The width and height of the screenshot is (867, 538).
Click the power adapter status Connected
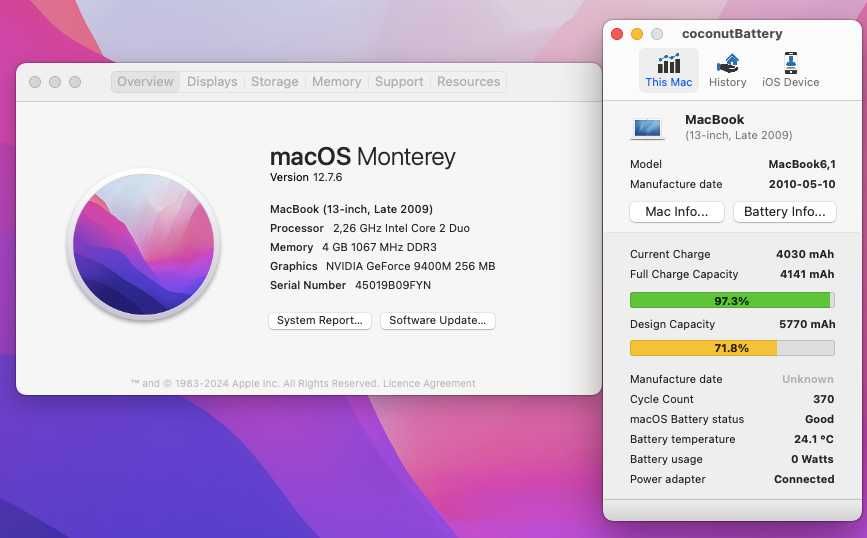coord(804,479)
